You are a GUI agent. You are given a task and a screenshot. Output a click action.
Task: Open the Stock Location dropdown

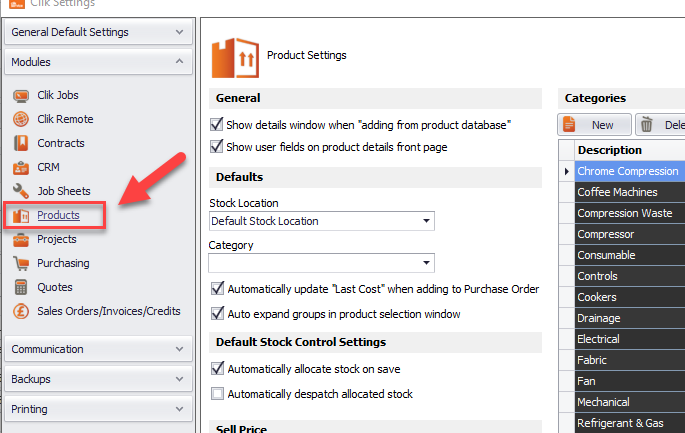(x=427, y=221)
